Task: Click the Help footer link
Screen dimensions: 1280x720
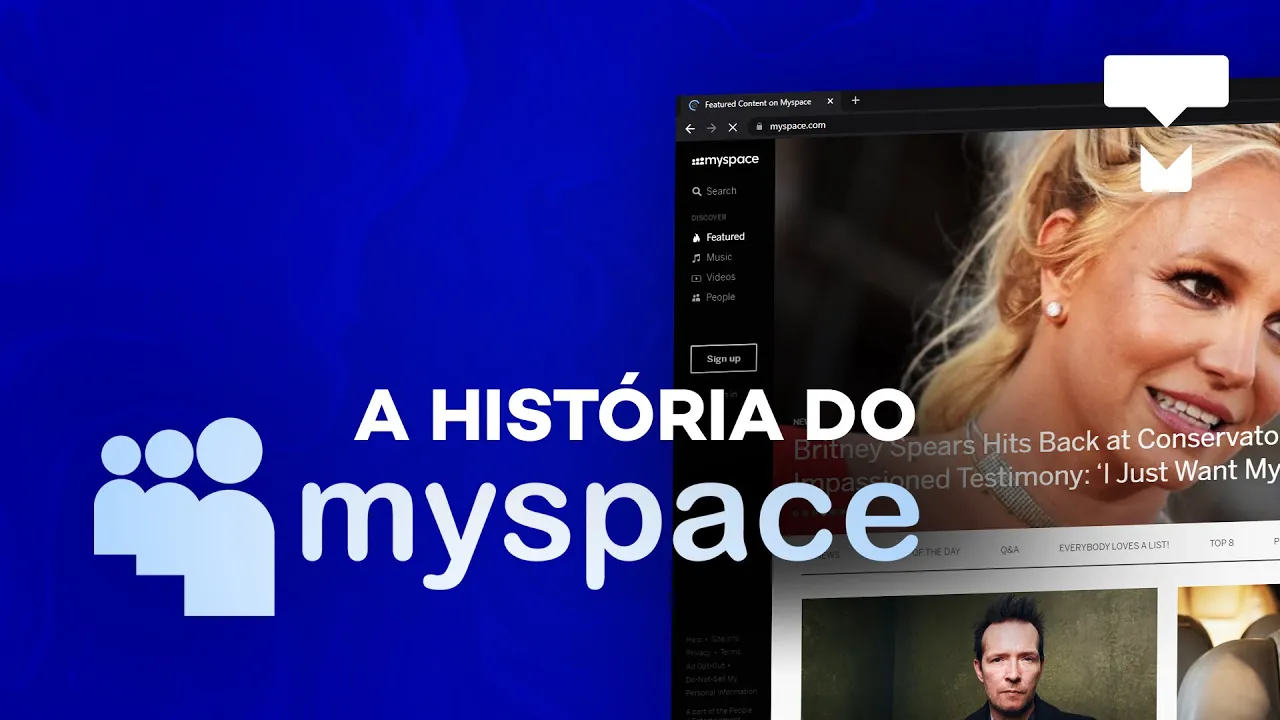Action: 693,638
